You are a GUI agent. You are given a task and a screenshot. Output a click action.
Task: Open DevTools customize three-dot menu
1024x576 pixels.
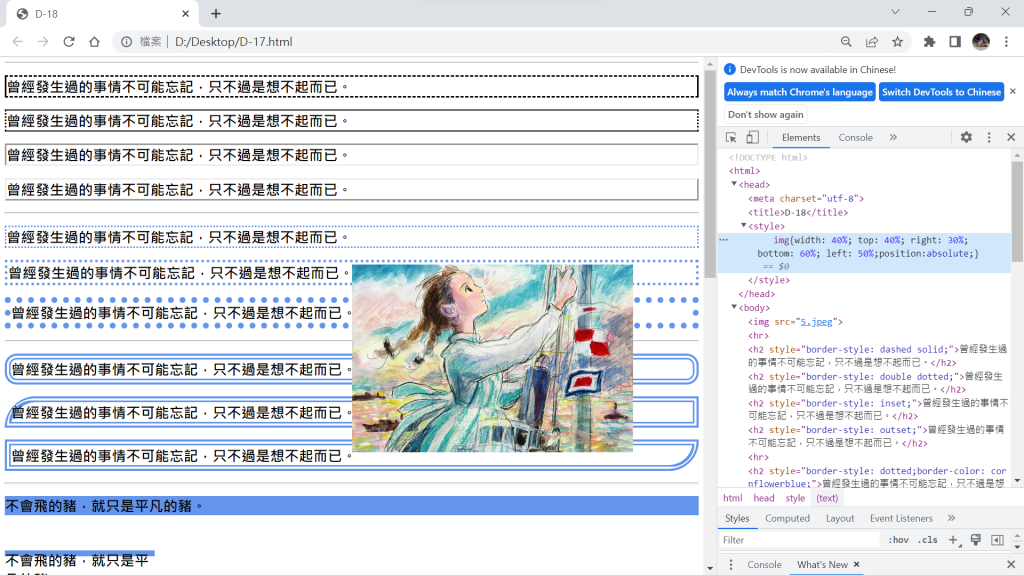coord(989,137)
